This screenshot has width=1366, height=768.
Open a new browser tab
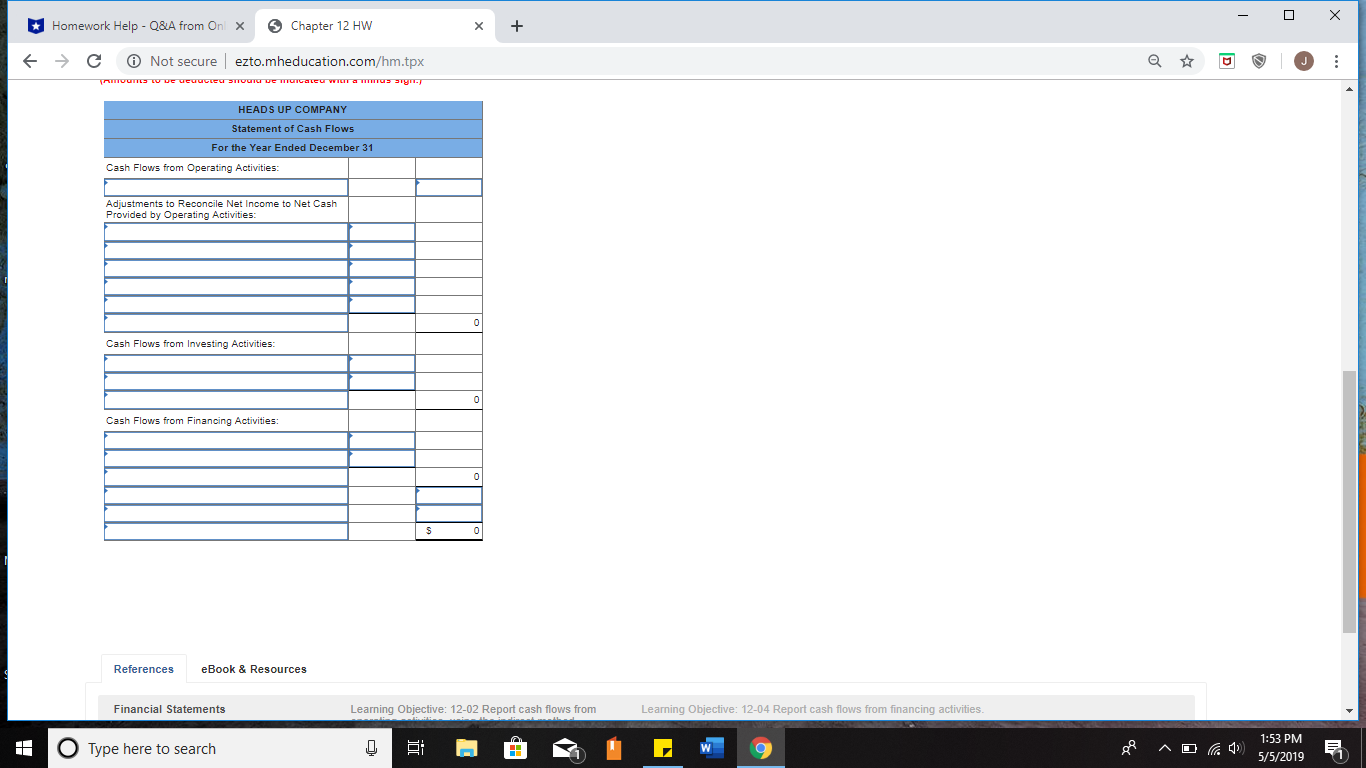pos(516,26)
